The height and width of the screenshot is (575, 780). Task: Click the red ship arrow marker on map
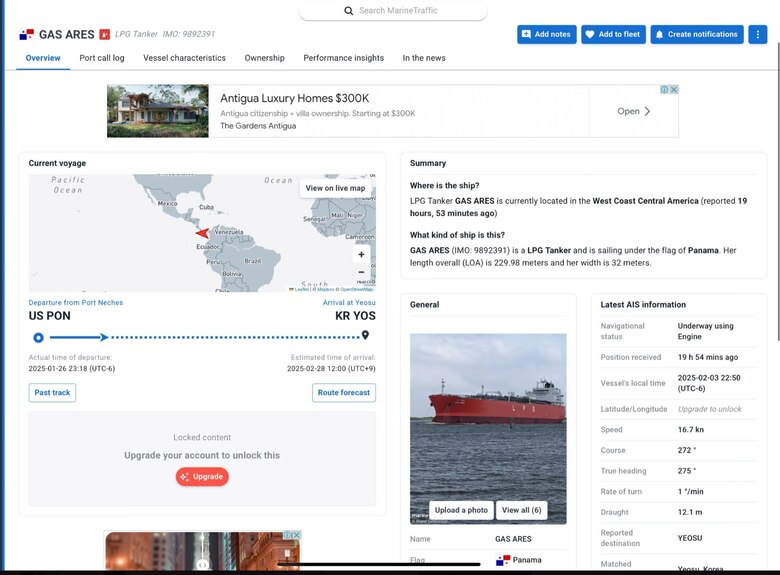point(202,233)
